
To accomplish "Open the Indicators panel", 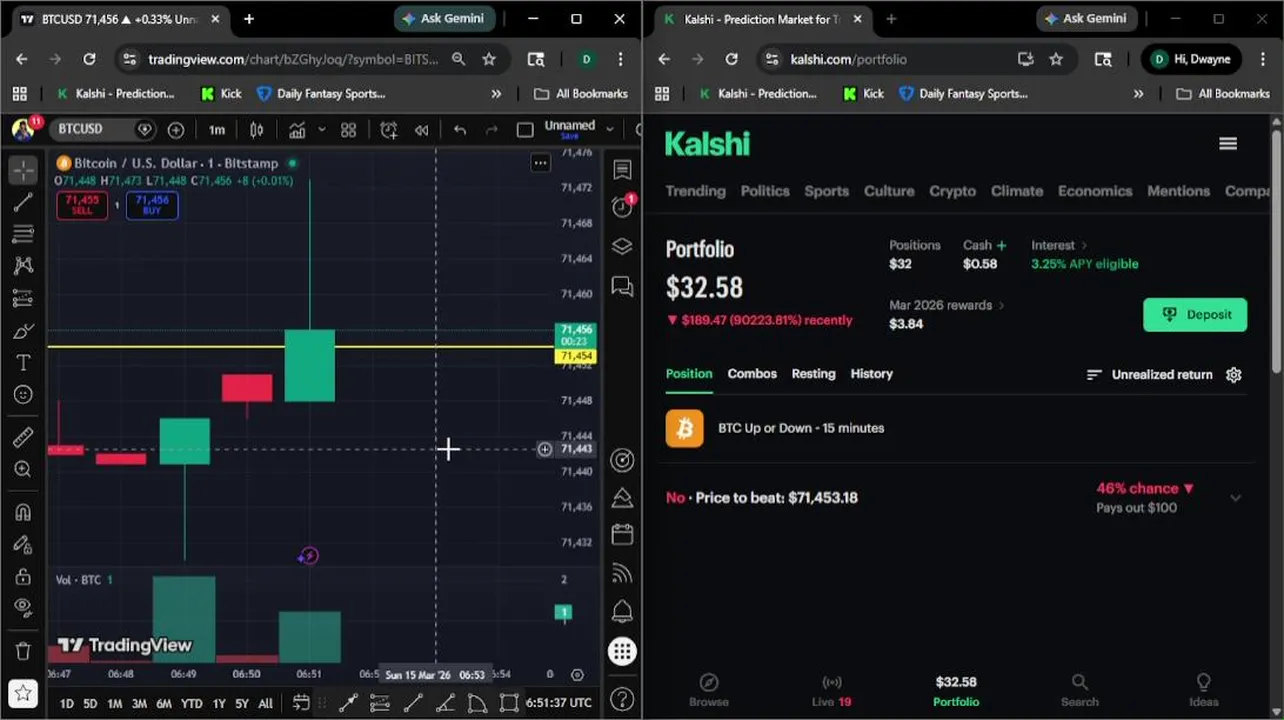I will (x=297, y=129).
